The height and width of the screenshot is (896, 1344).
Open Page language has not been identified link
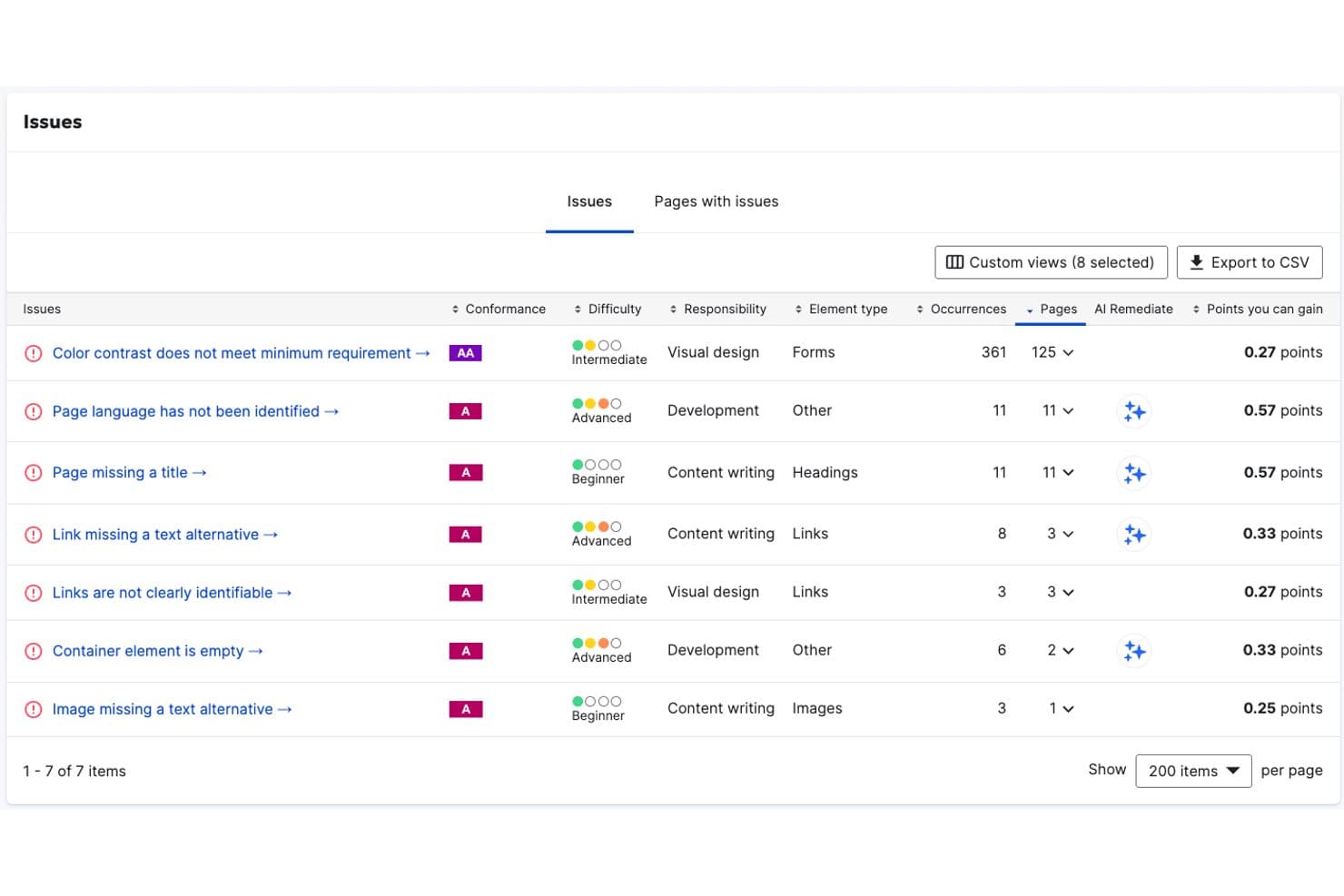click(x=195, y=411)
